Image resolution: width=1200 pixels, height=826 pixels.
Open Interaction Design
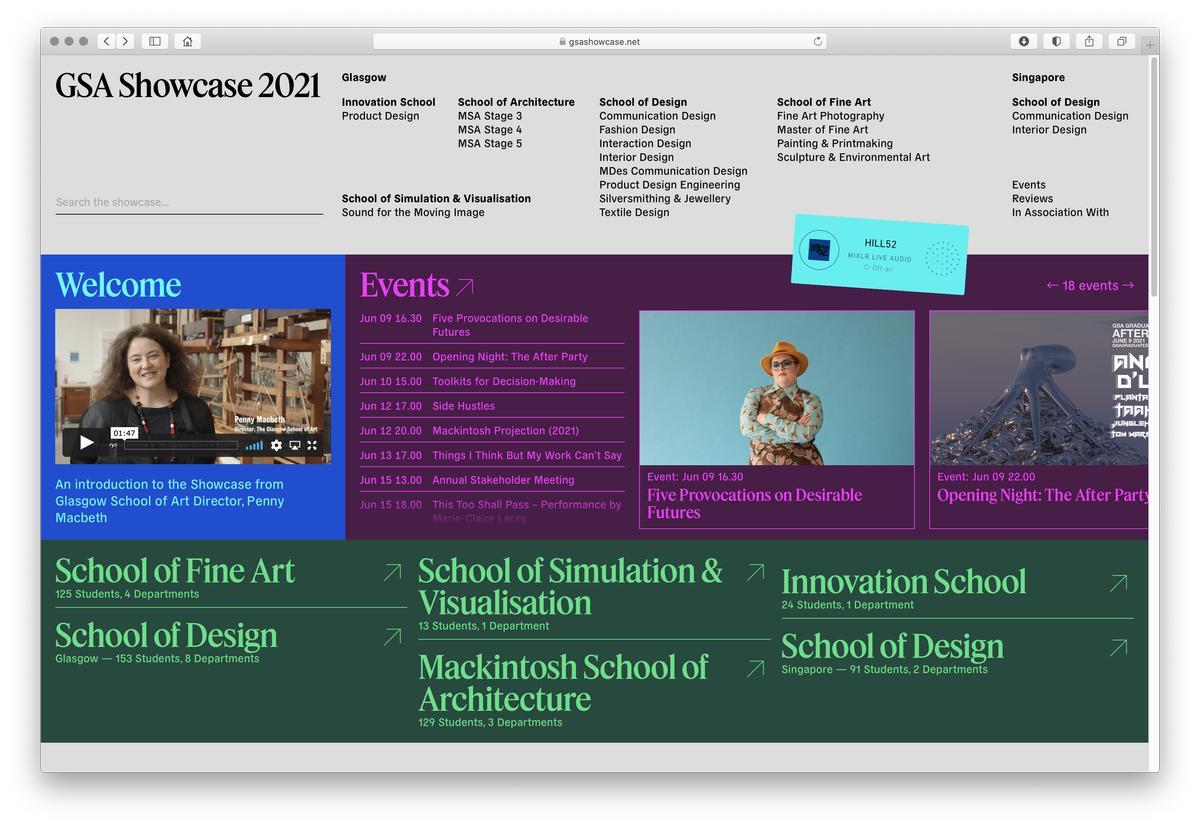tap(645, 144)
